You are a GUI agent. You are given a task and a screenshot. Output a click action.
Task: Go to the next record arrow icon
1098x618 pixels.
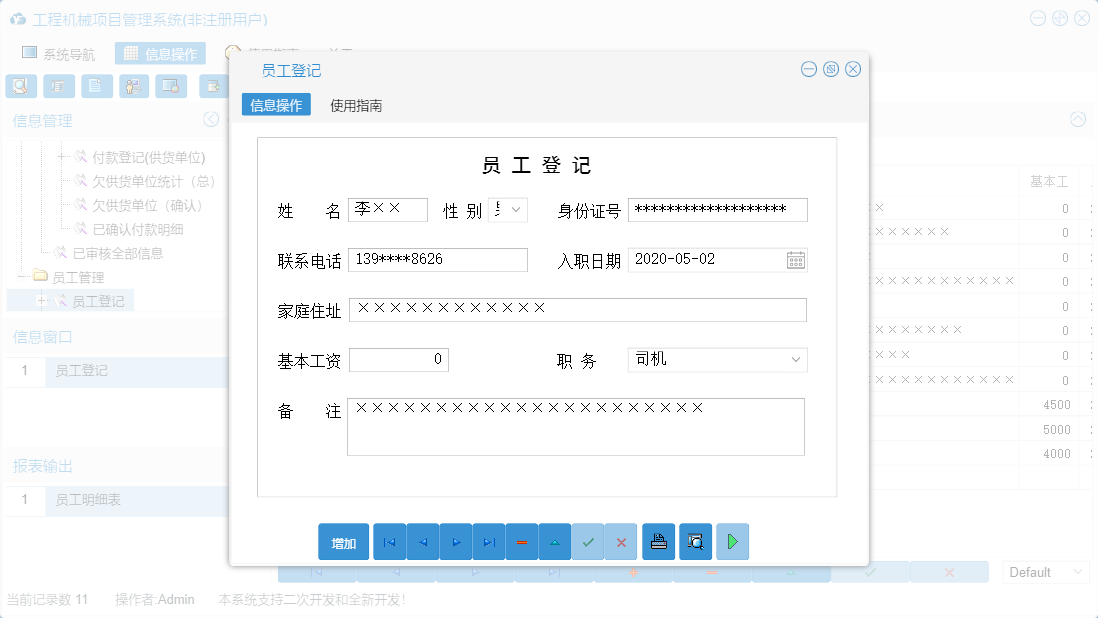pos(455,541)
